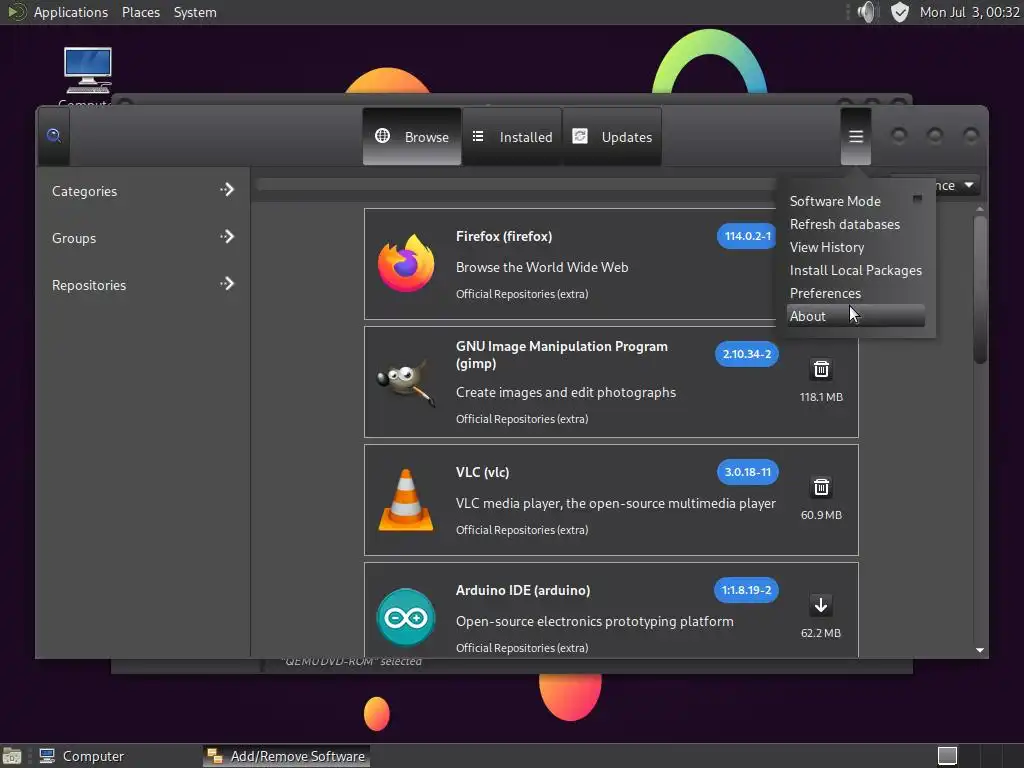1024x768 pixels.
Task: Open the System menu in the top panel
Action: pyautogui.click(x=195, y=12)
